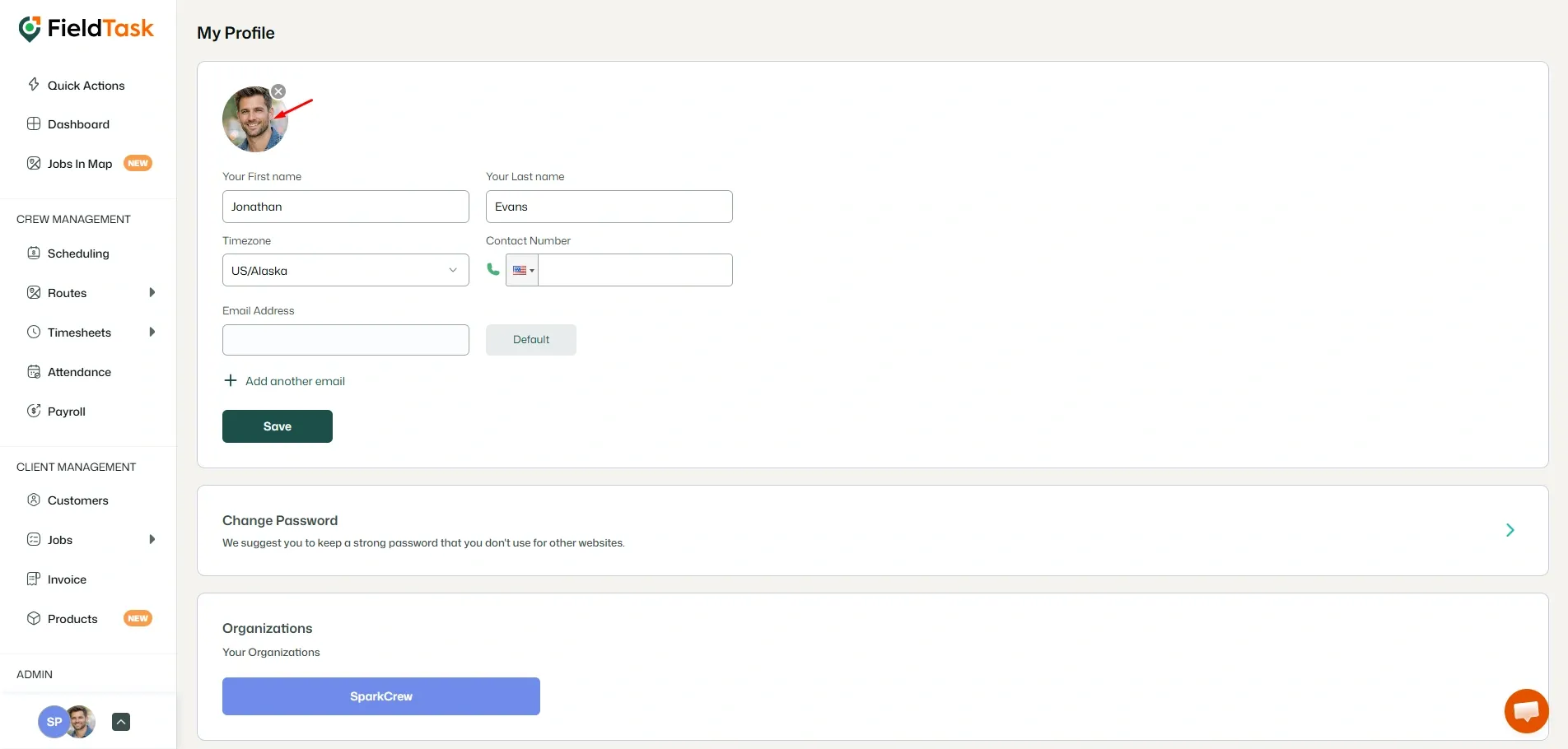This screenshot has height=749, width=1568.
Task: Click the Routes sidebar icon
Action: coord(34,292)
